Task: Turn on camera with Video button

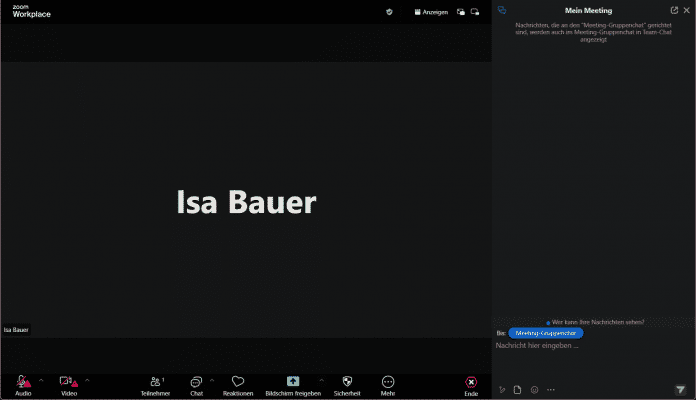Action: coord(68,383)
